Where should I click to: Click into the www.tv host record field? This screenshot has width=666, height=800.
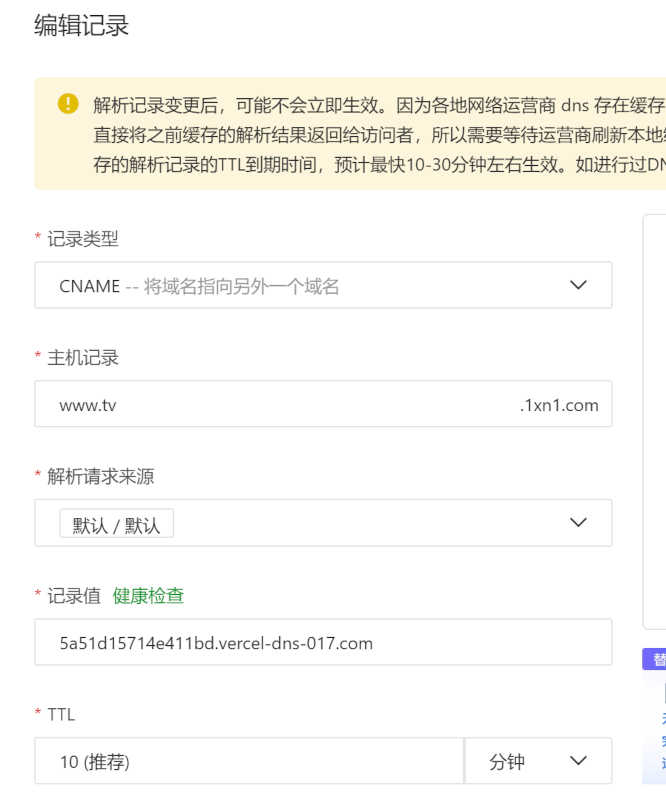tap(270, 405)
